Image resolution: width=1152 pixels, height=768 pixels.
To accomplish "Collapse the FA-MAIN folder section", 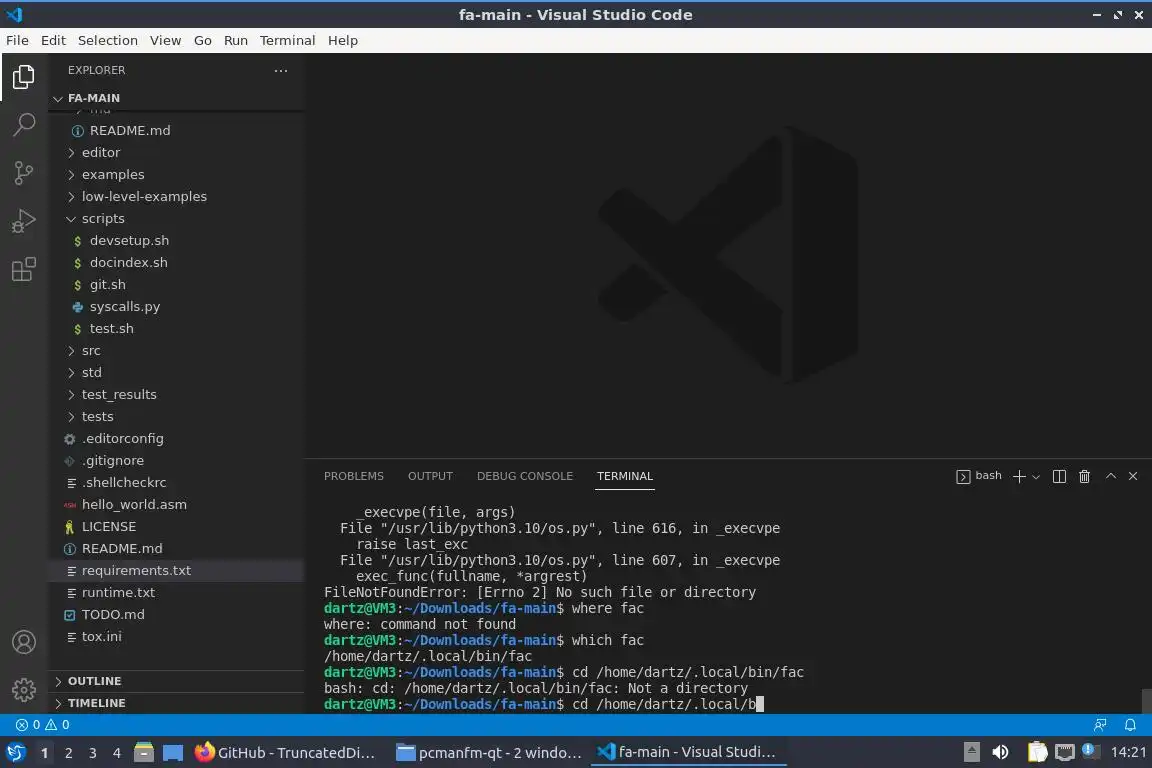I will (x=176, y=98).
